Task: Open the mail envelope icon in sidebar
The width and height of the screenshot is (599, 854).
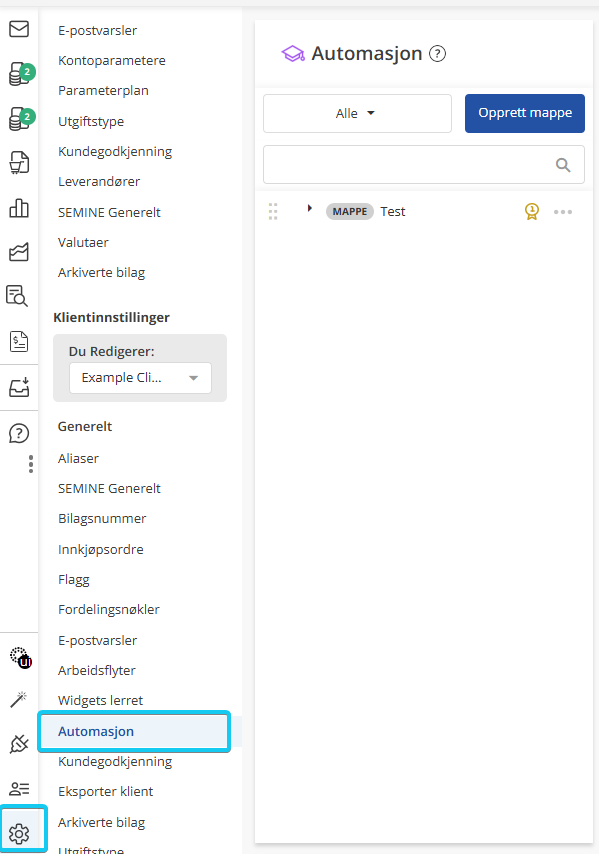Action: (19, 29)
